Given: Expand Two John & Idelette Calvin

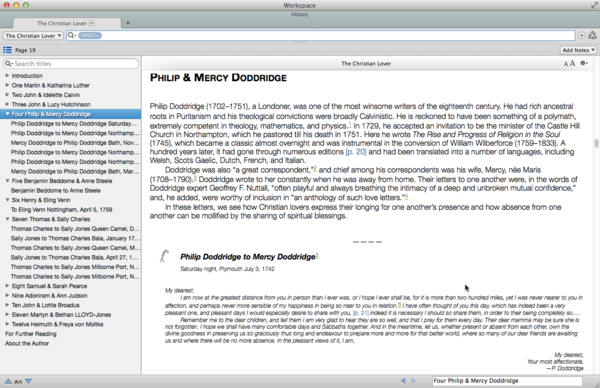Looking at the screenshot, I should coord(7,95).
